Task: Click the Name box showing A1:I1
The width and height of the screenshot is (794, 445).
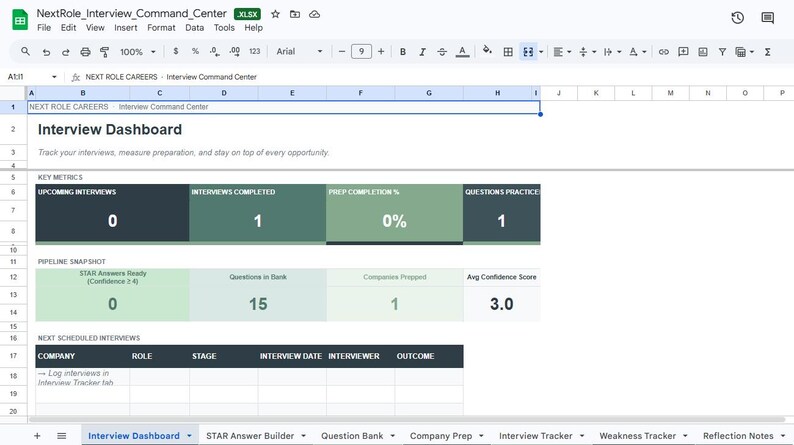Action: [31, 77]
